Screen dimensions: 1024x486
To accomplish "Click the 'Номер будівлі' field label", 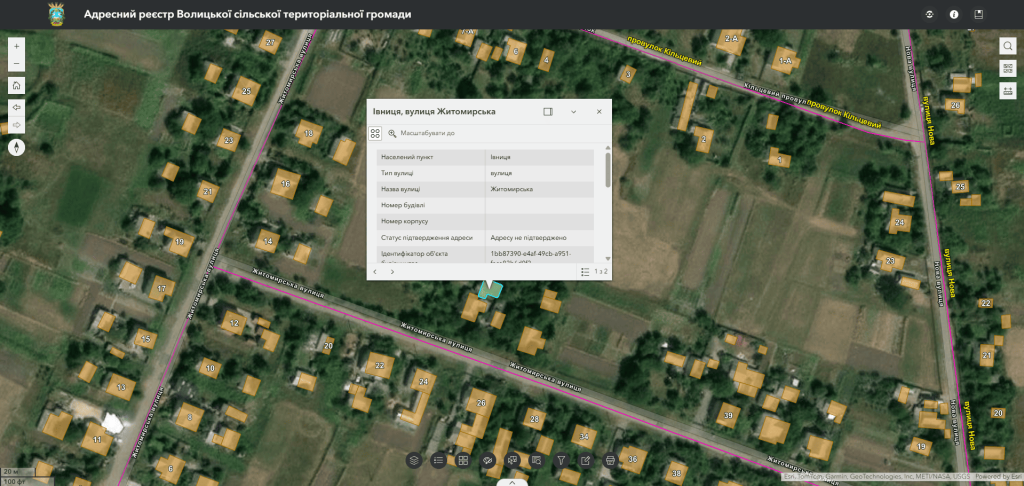I will (x=403, y=205).
